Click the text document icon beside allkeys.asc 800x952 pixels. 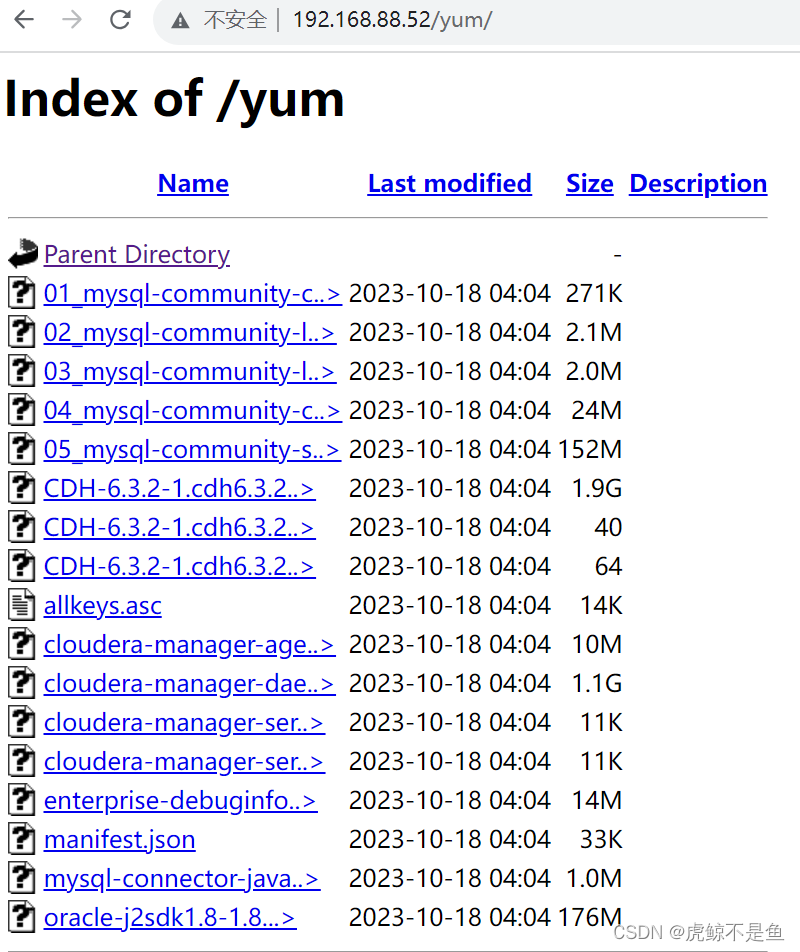(22, 605)
